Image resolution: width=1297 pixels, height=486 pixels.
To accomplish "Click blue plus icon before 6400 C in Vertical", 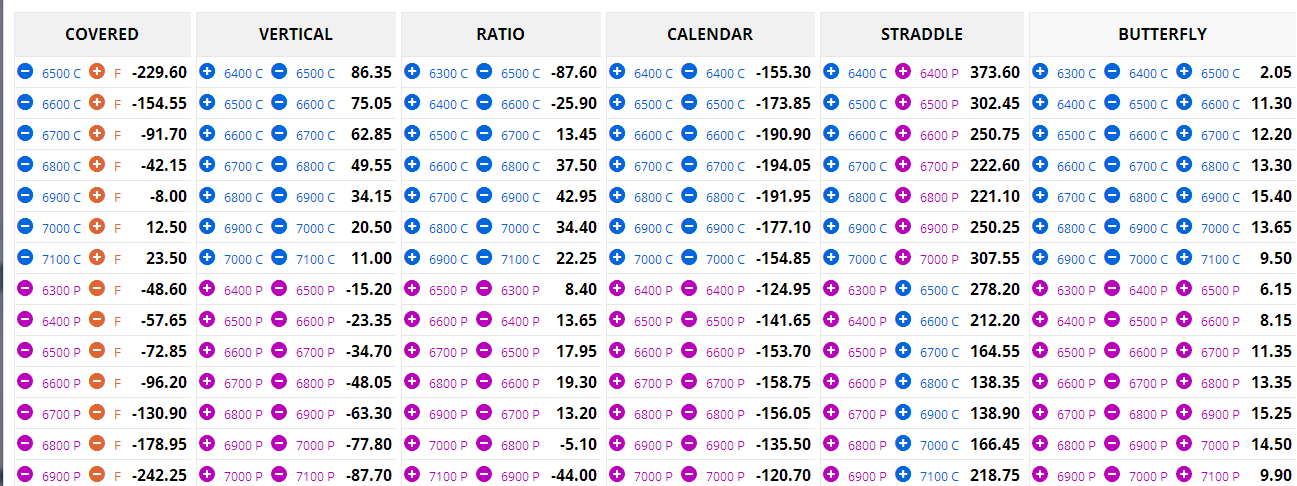I will coord(207,72).
